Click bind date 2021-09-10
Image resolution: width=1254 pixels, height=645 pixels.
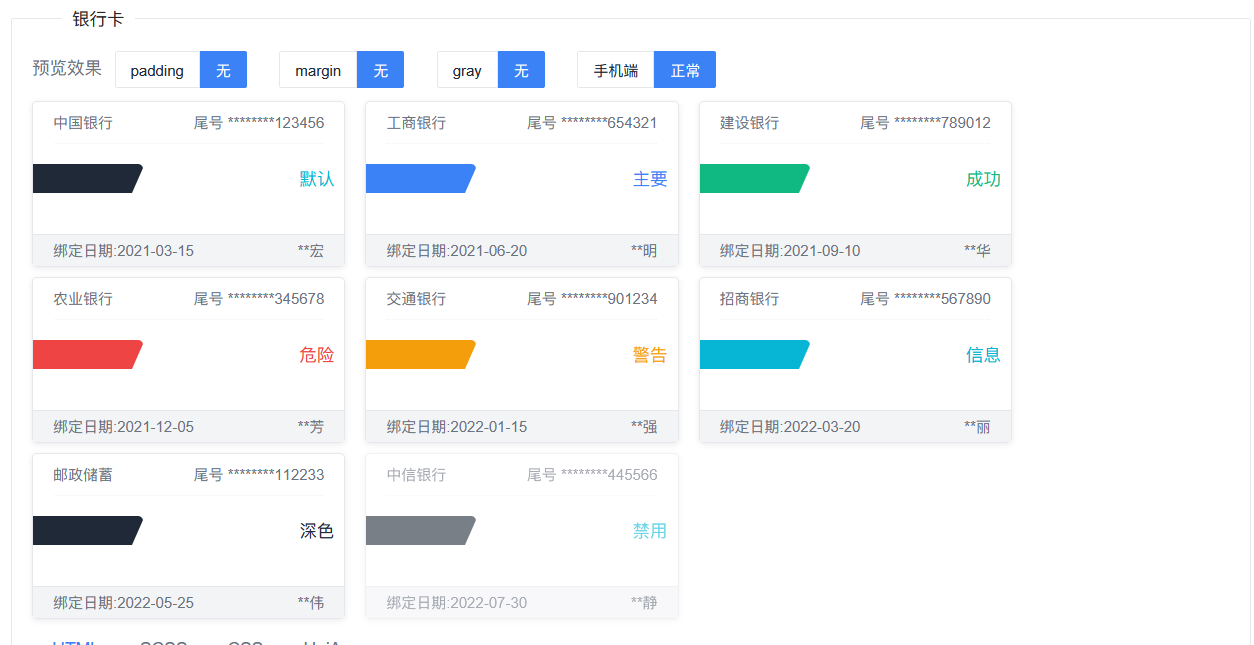tap(790, 251)
